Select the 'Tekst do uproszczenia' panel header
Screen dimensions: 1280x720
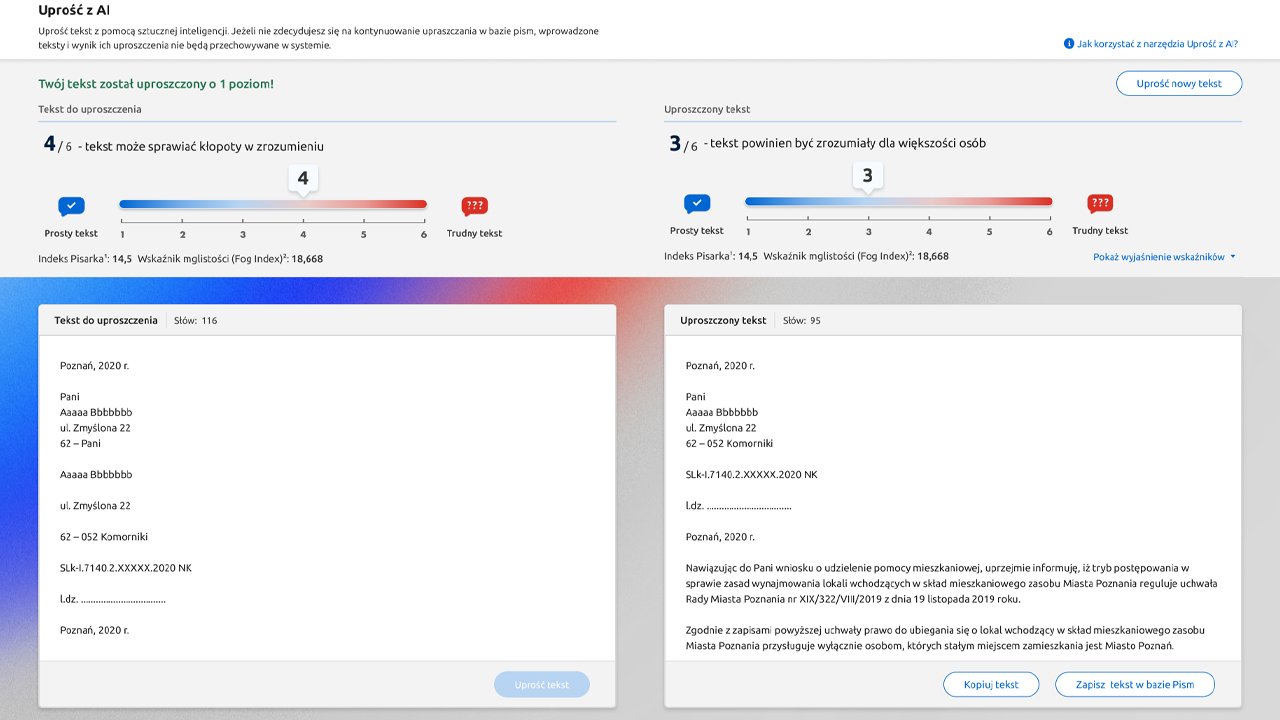pos(106,321)
